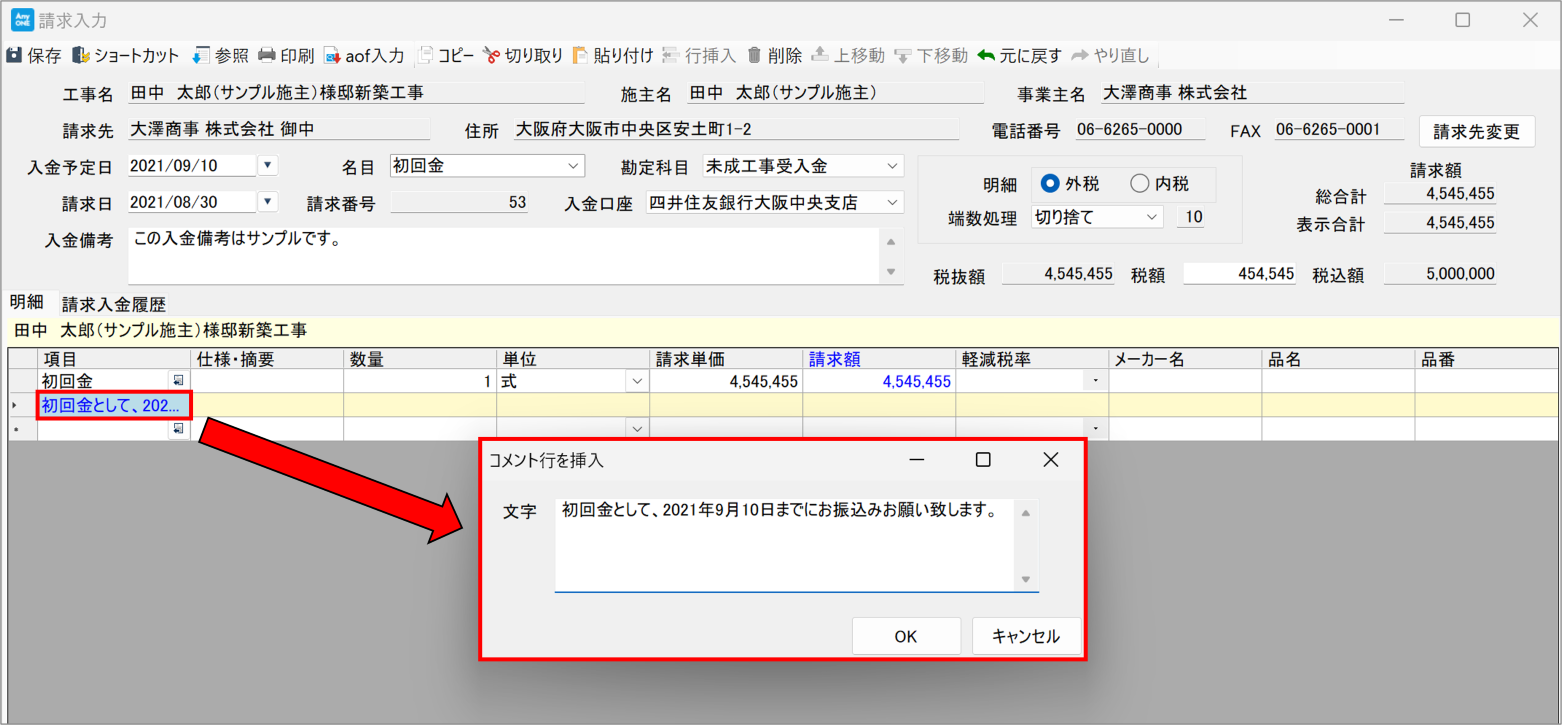Open the ショートカット shortcut tool

click(81, 56)
